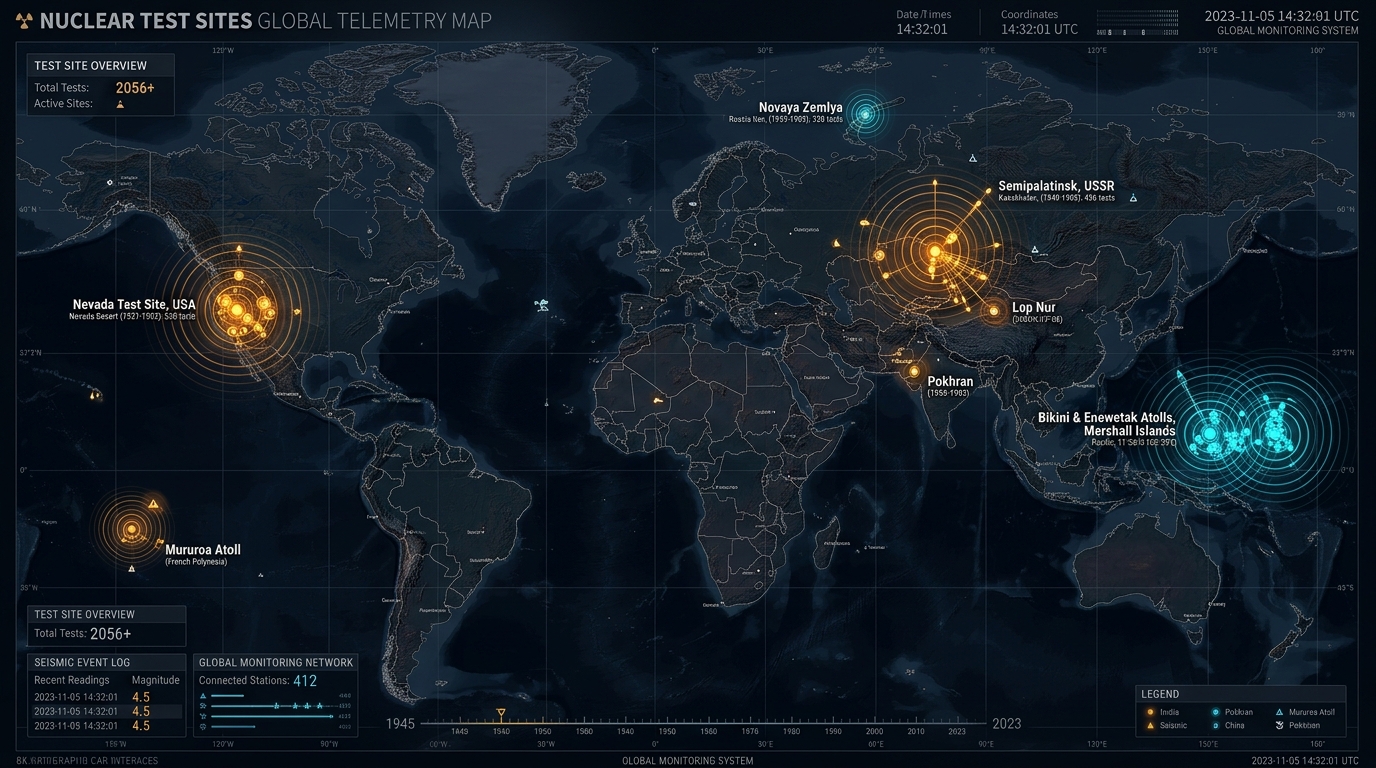Click the Magnitude column header

pyautogui.click(x=156, y=680)
